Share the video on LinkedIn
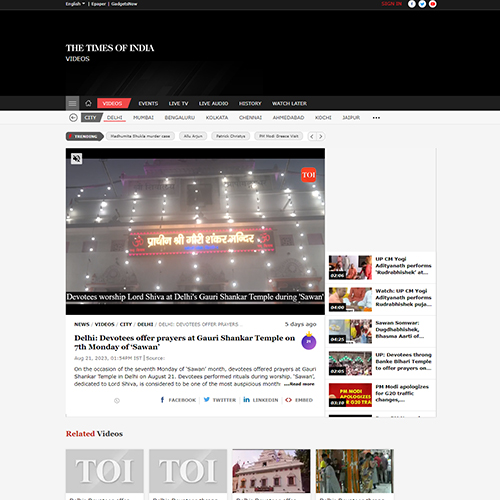The image size is (500, 500). (261, 400)
